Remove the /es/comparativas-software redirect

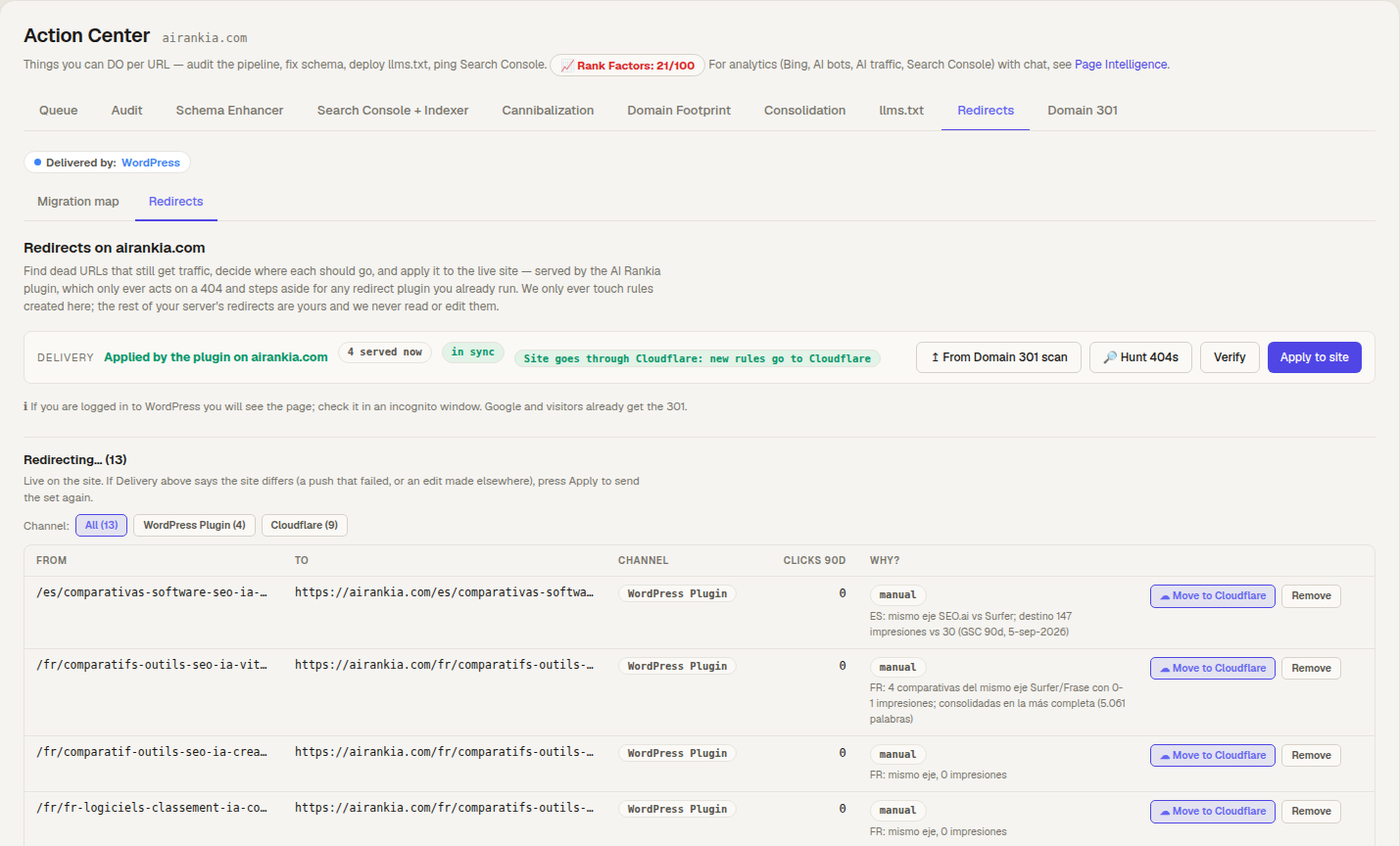[x=1311, y=596]
